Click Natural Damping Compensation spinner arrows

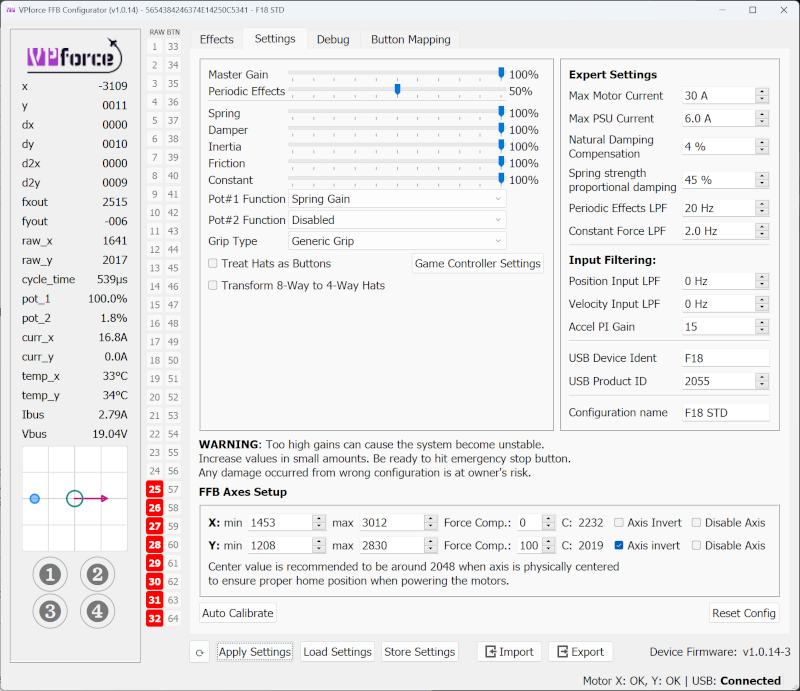(x=762, y=146)
